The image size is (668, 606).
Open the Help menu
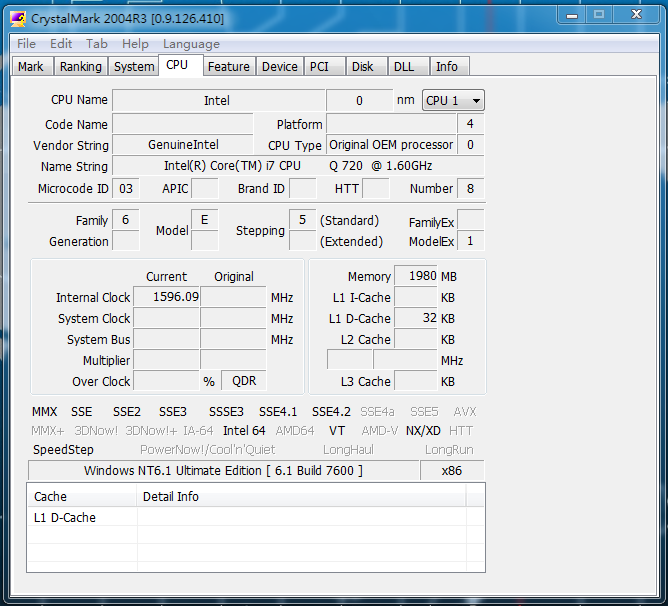tap(135, 43)
